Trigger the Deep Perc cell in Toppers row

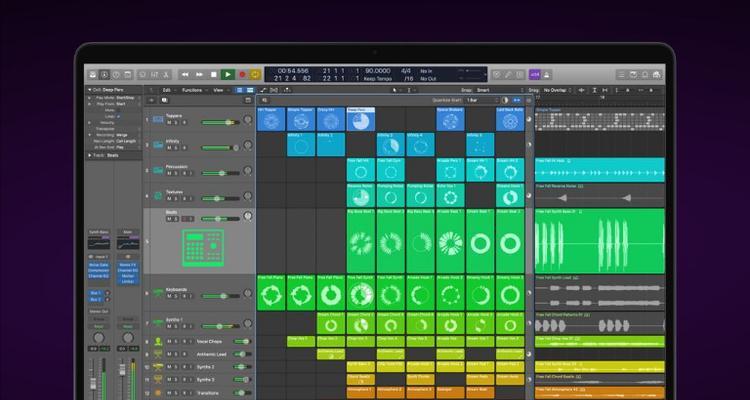point(361,119)
